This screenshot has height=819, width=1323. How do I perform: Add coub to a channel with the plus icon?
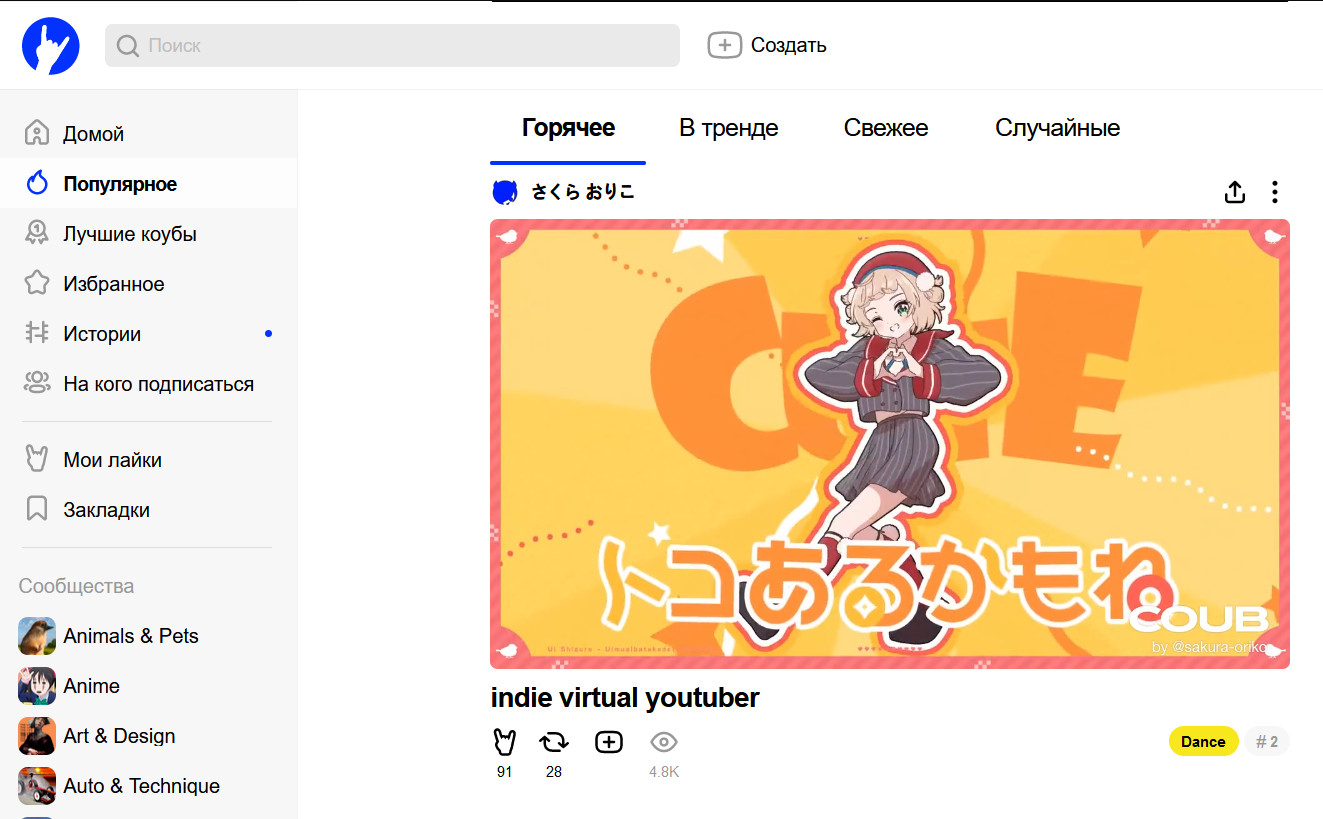(x=609, y=742)
